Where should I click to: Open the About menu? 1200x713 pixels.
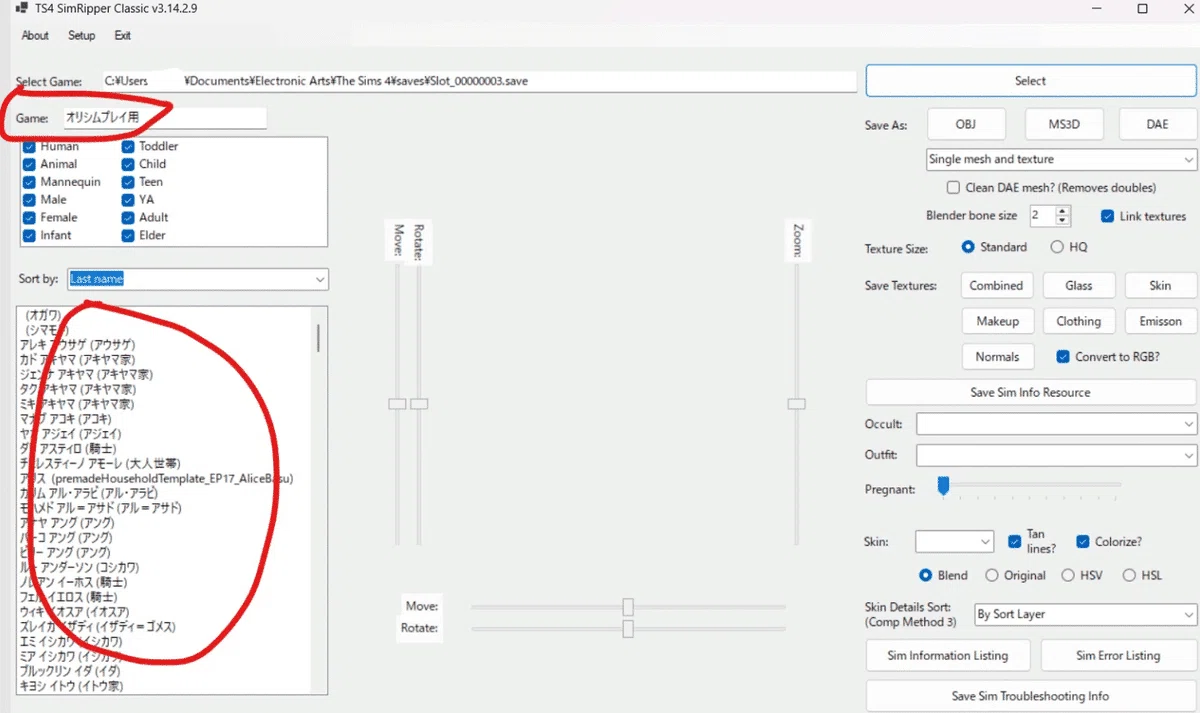(x=35, y=36)
